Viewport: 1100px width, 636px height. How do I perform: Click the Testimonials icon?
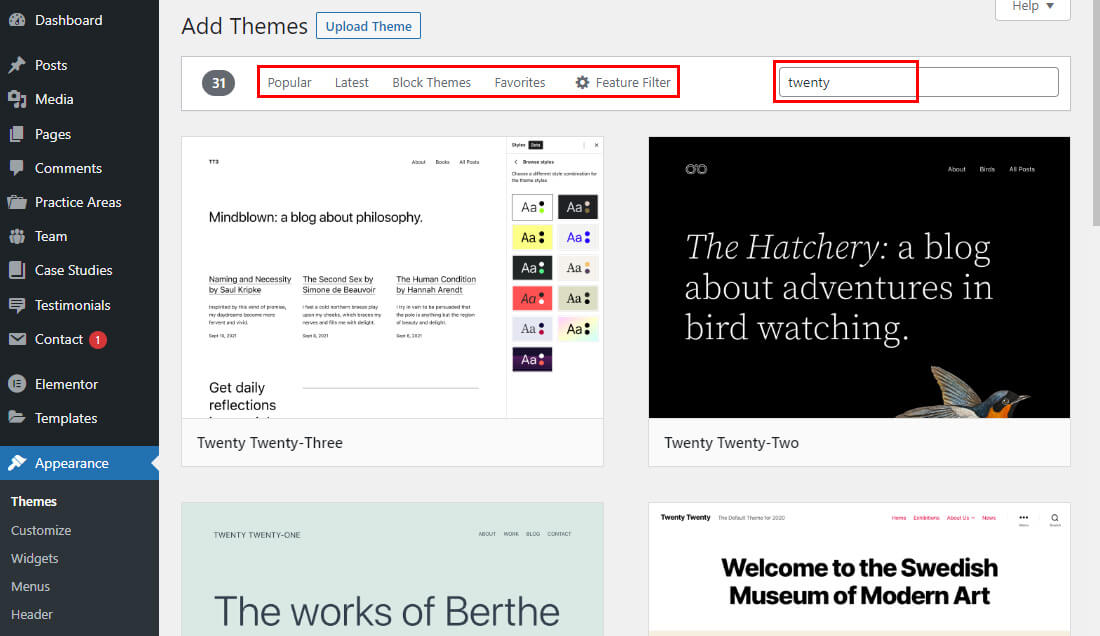pos(17,305)
